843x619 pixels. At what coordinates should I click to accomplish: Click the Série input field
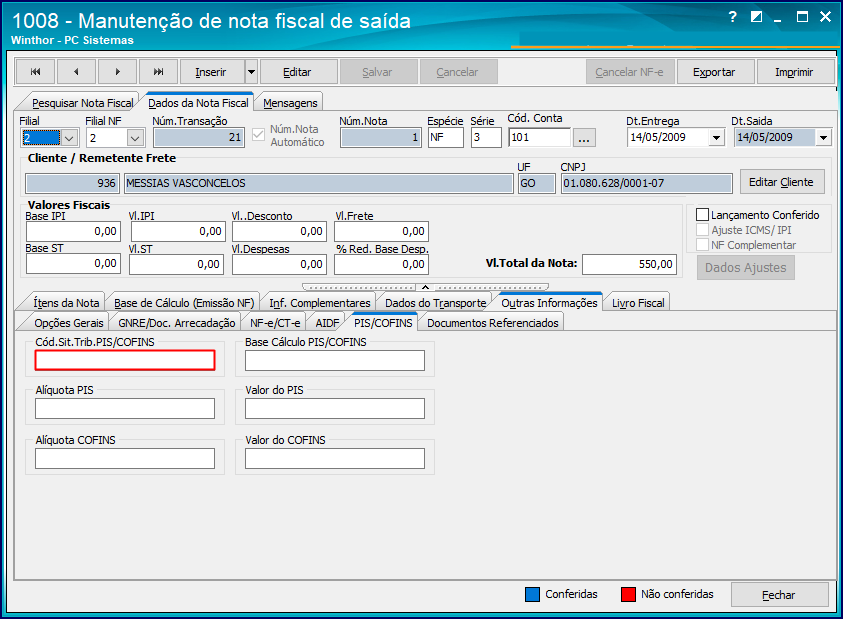click(x=486, y=138)
